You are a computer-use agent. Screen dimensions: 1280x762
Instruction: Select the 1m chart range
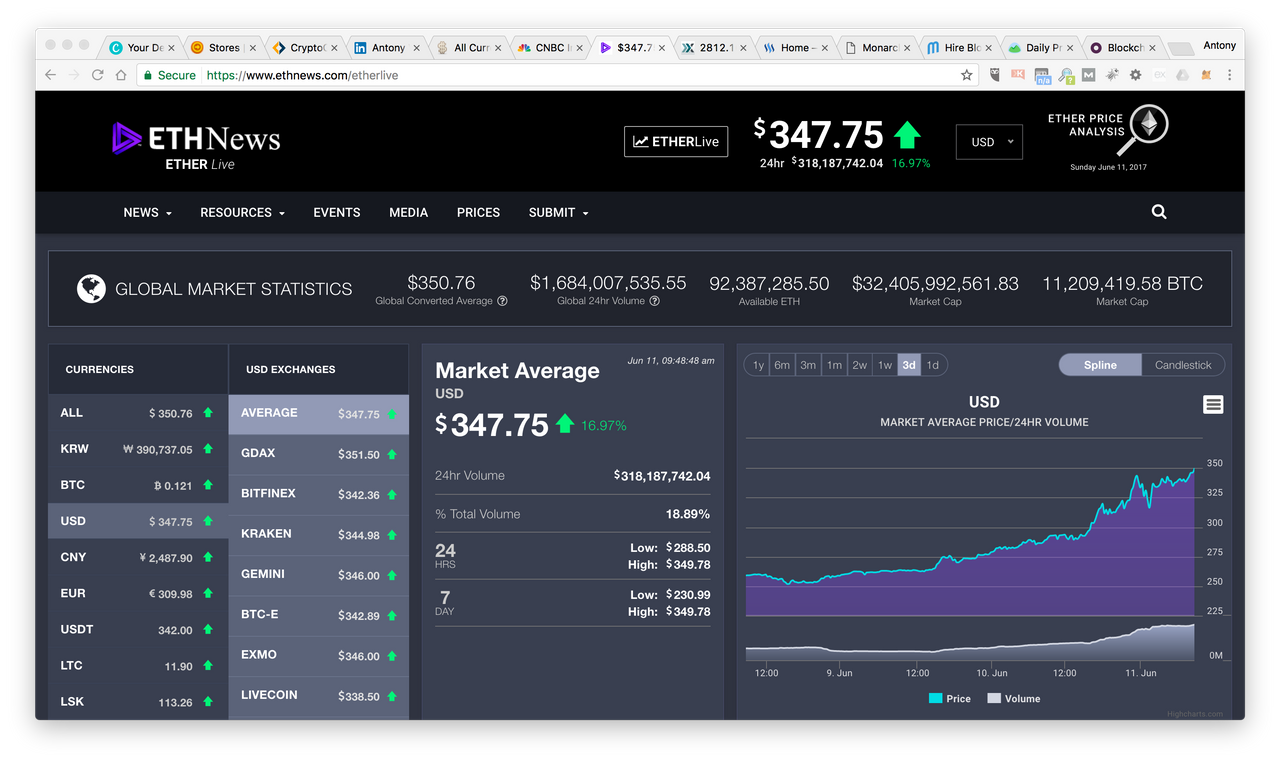click(834, 365)
